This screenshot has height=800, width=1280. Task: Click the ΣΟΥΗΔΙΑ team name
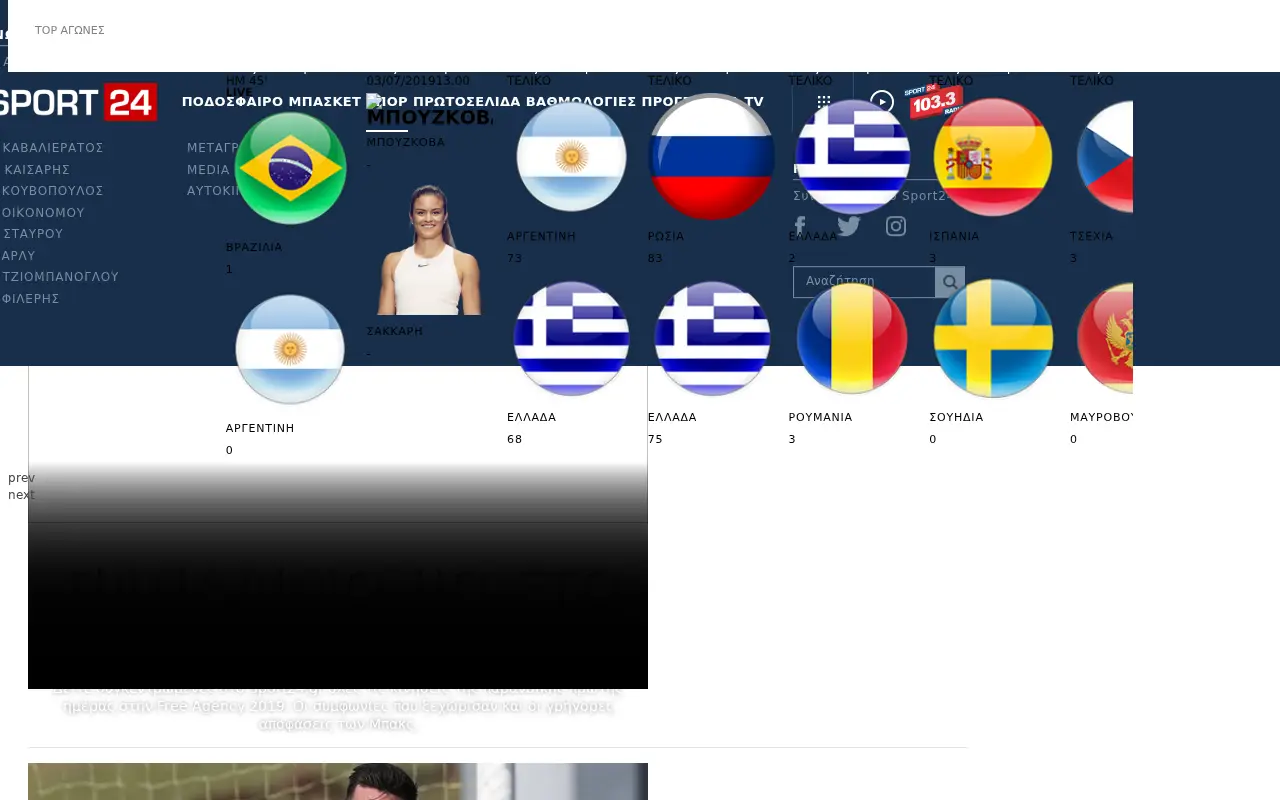pos(956,417)
